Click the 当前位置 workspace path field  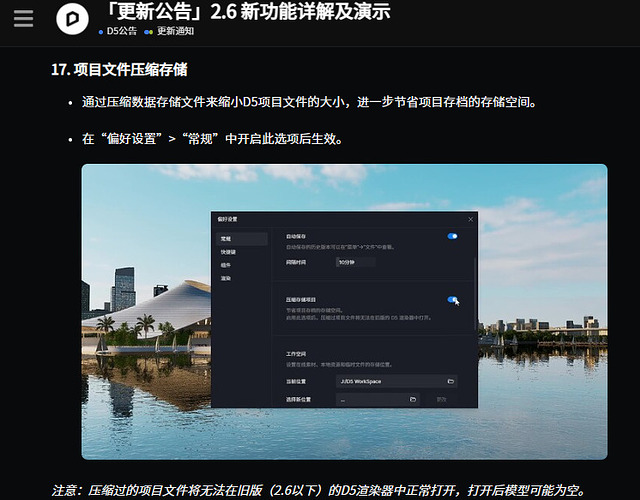(x=396, y=381)
